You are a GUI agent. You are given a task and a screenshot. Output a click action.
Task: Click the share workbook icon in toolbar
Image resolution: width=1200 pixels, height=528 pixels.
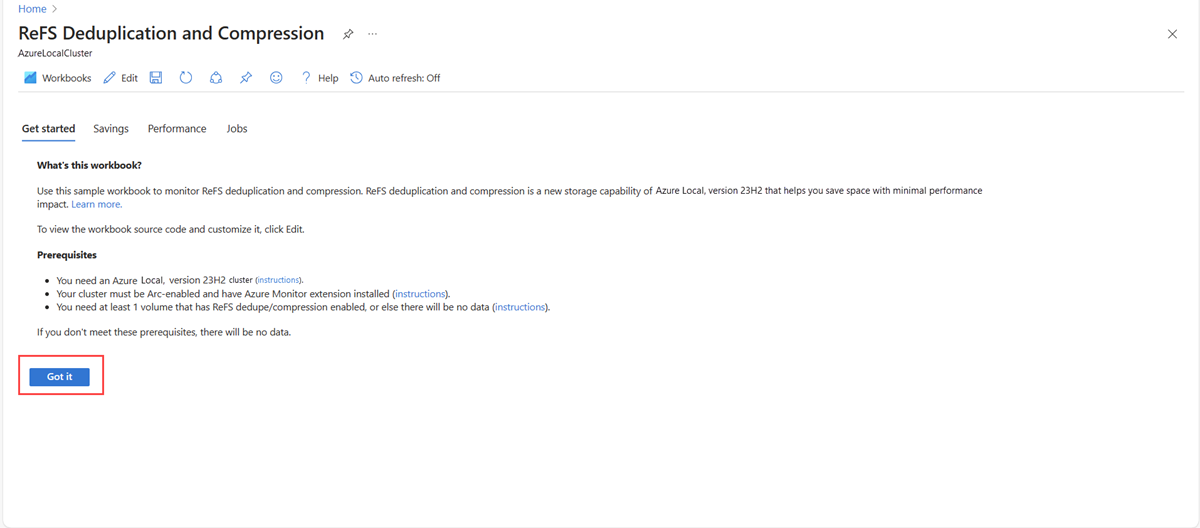pos(216,78)
